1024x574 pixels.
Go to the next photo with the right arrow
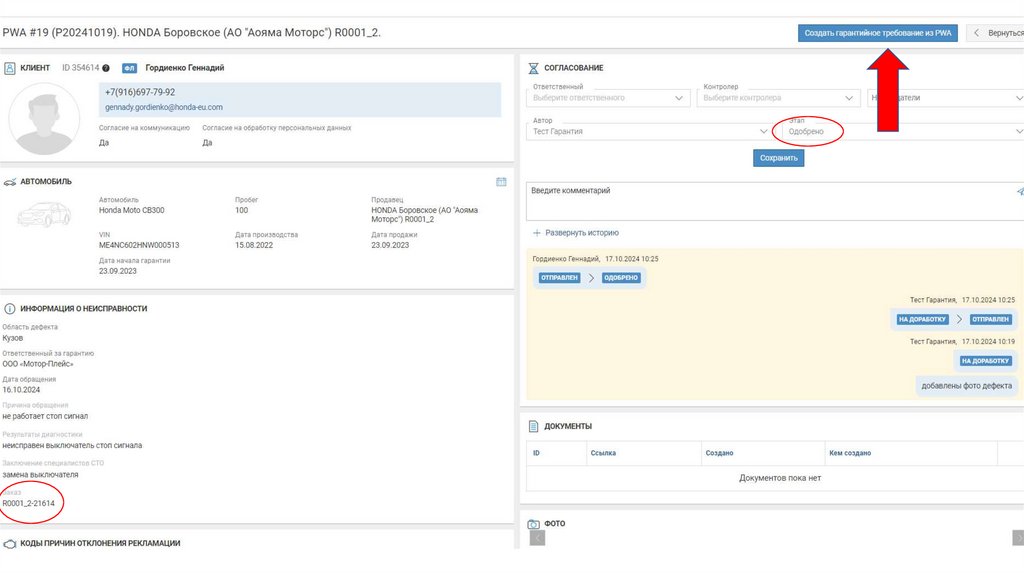pyautogui.click(x=1017, y=537)
